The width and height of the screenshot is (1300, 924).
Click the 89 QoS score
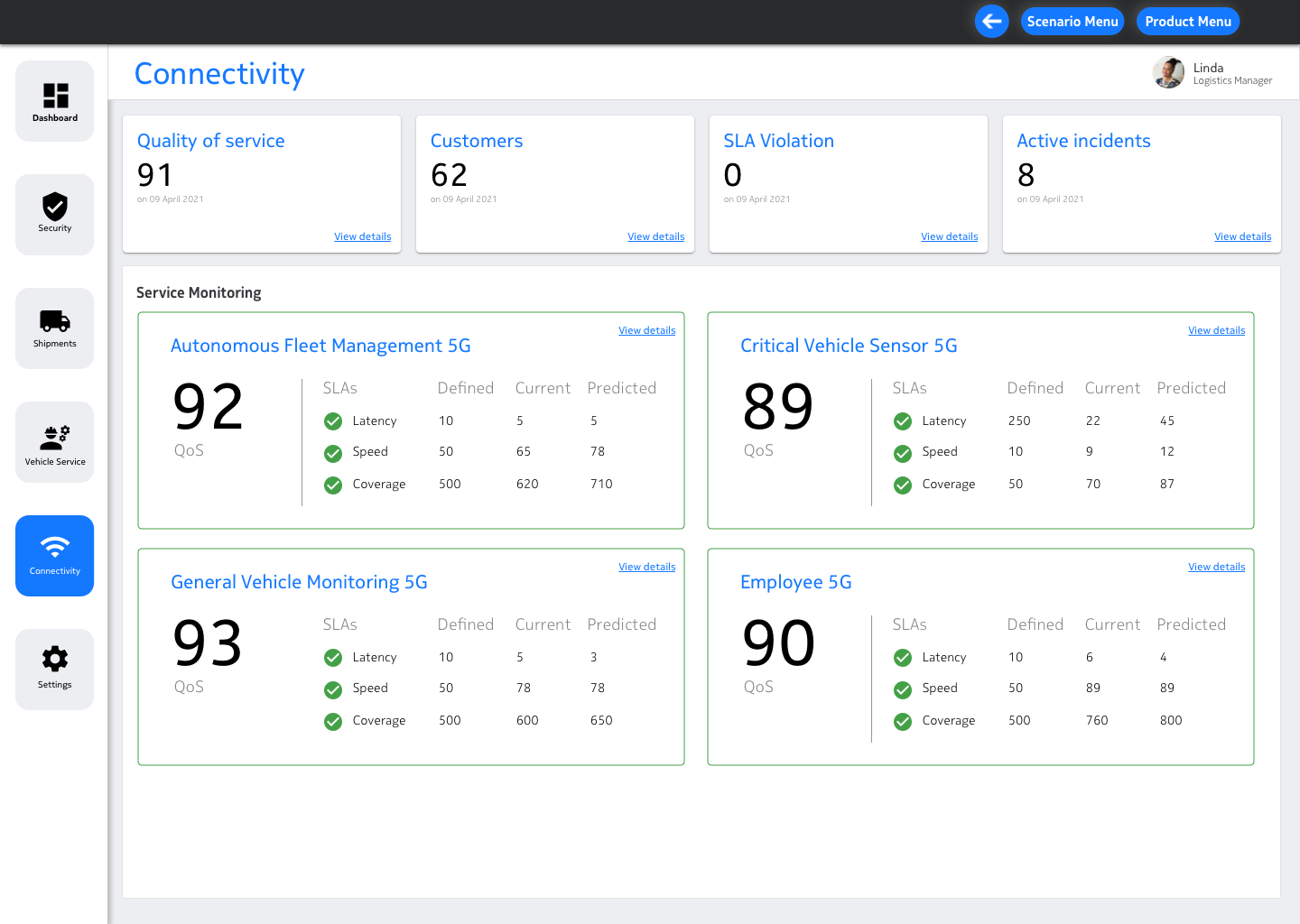[x=778, y=407]
